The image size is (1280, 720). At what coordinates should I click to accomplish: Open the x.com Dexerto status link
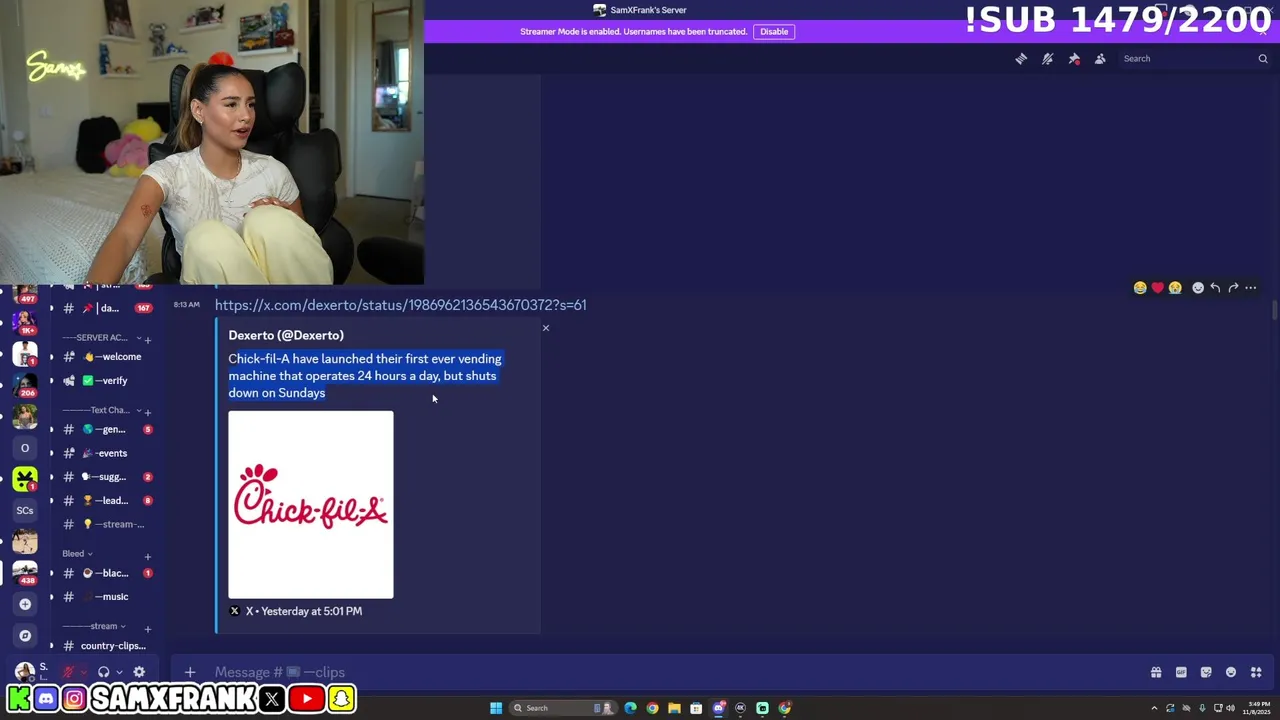tap(400, 305)
